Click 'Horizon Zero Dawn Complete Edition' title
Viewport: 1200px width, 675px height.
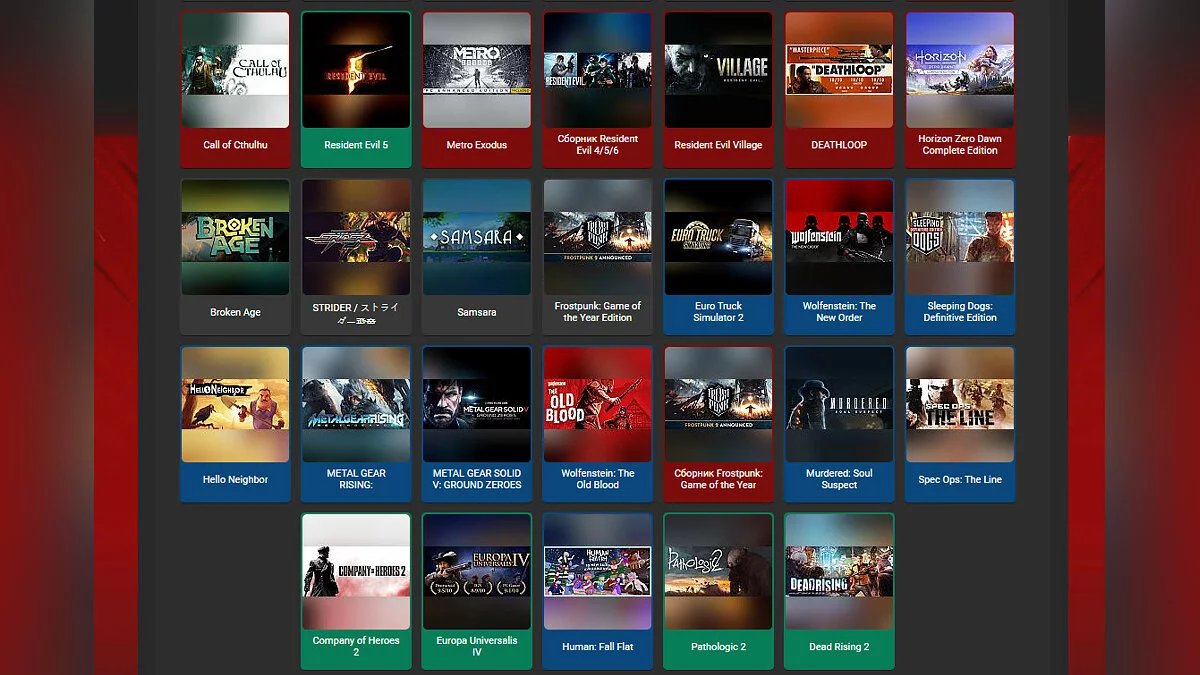click(x=960, y=145)
